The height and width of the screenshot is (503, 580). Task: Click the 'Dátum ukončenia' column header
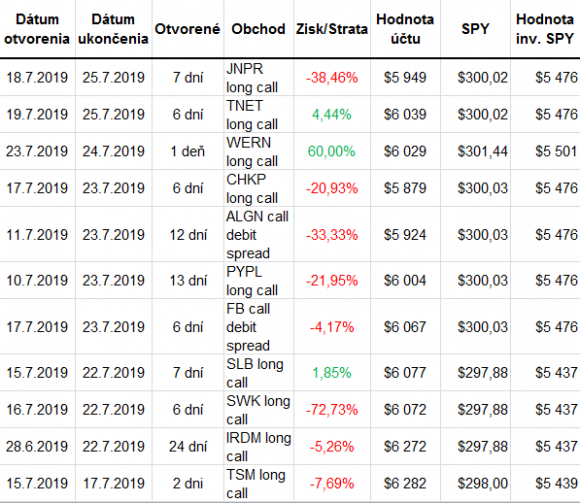pyautogui.click(x=113, y=29)
